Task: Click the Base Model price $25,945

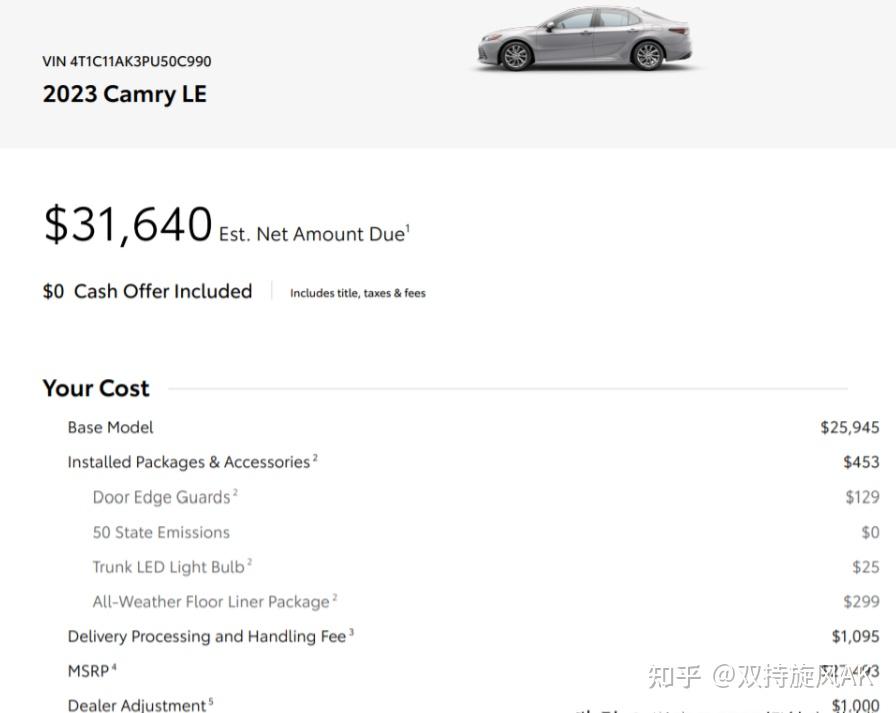Action: coord(850,427)
